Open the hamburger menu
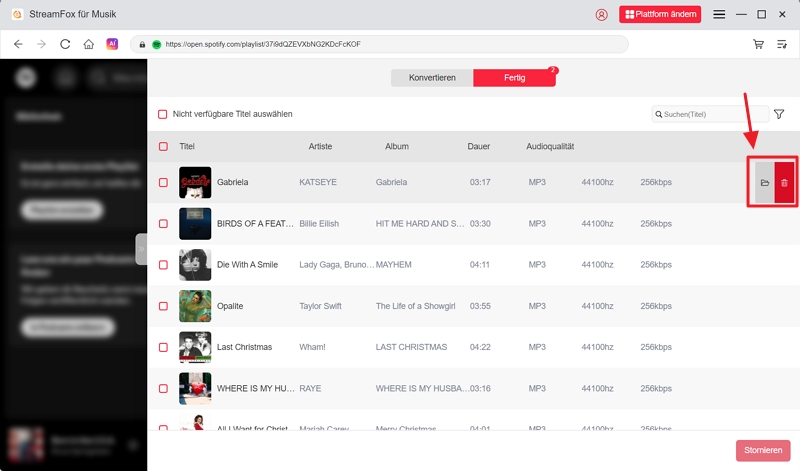800x471 pixels. tap(719, 14)
